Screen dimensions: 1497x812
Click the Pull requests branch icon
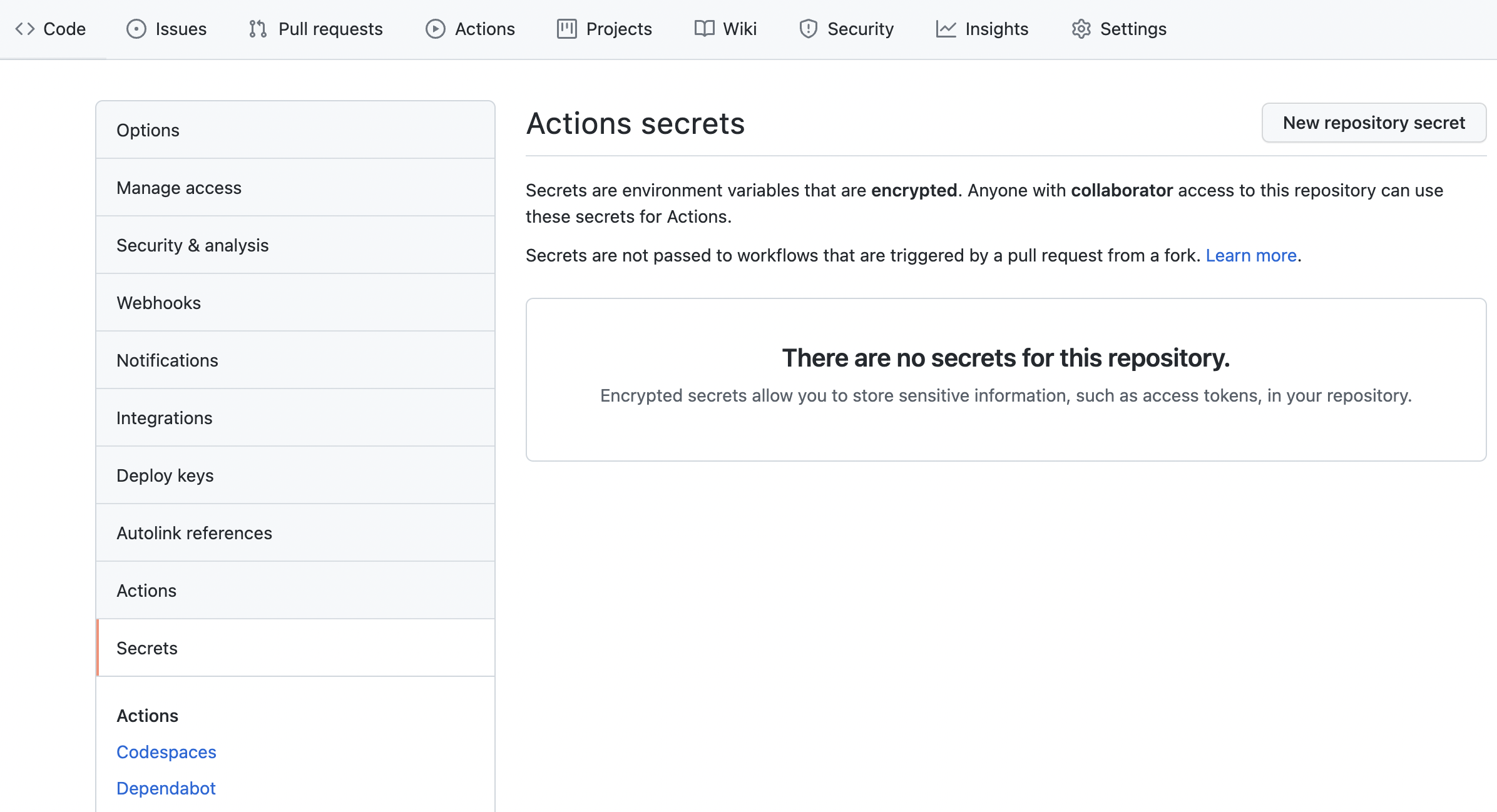(x=258, y=29)
